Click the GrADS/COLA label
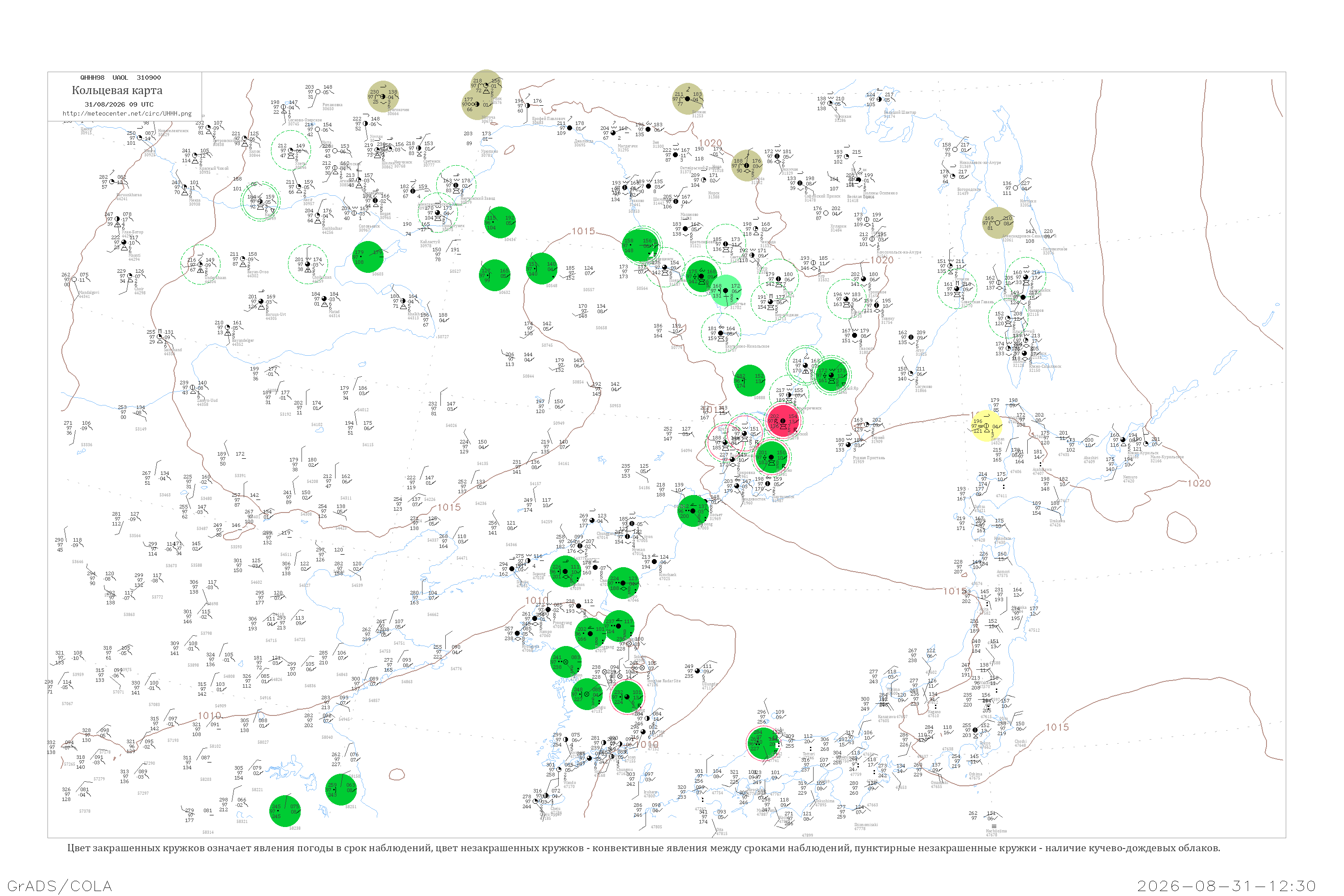This screenshot has width=1344, height=896. coord(60,886)
